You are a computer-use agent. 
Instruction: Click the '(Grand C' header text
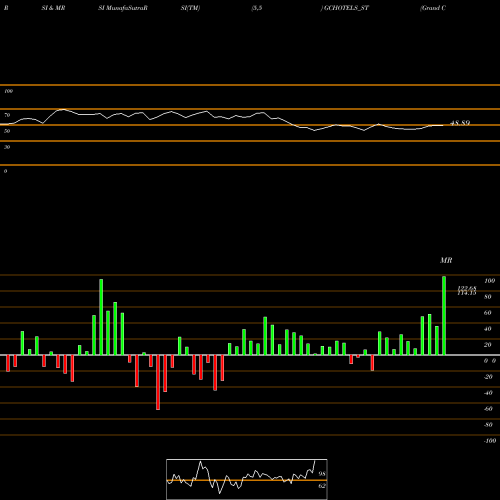pyautogui.click(x=433, y=8)
